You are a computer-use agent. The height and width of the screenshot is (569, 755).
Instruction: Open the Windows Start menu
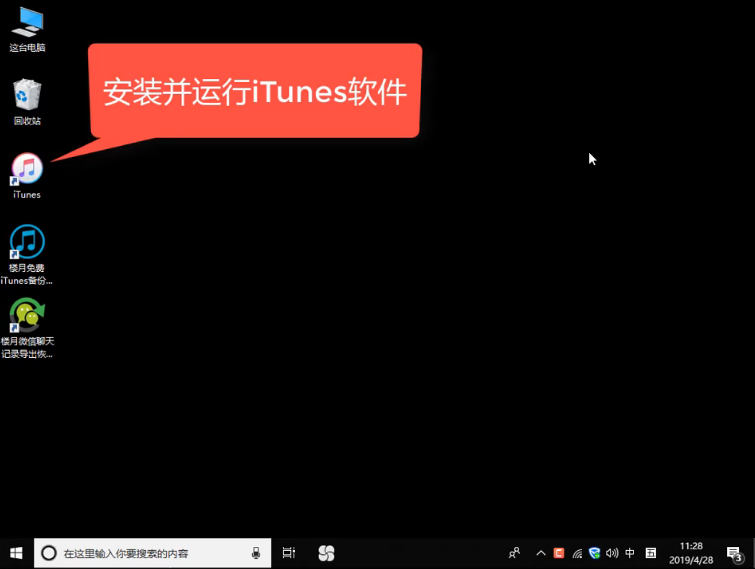pyautogui.click(x=16, y=553)
